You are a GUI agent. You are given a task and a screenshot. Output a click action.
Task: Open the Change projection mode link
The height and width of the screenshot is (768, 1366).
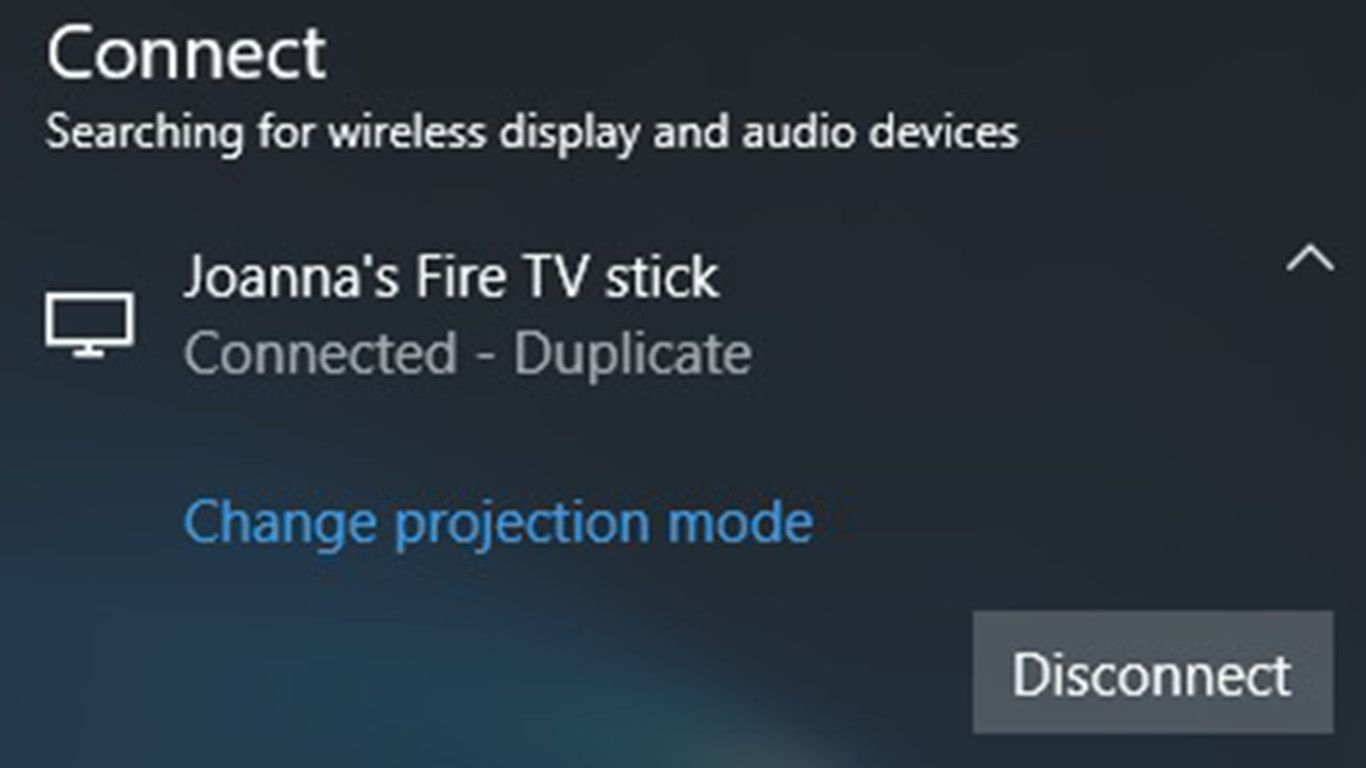tap(498, 523)
